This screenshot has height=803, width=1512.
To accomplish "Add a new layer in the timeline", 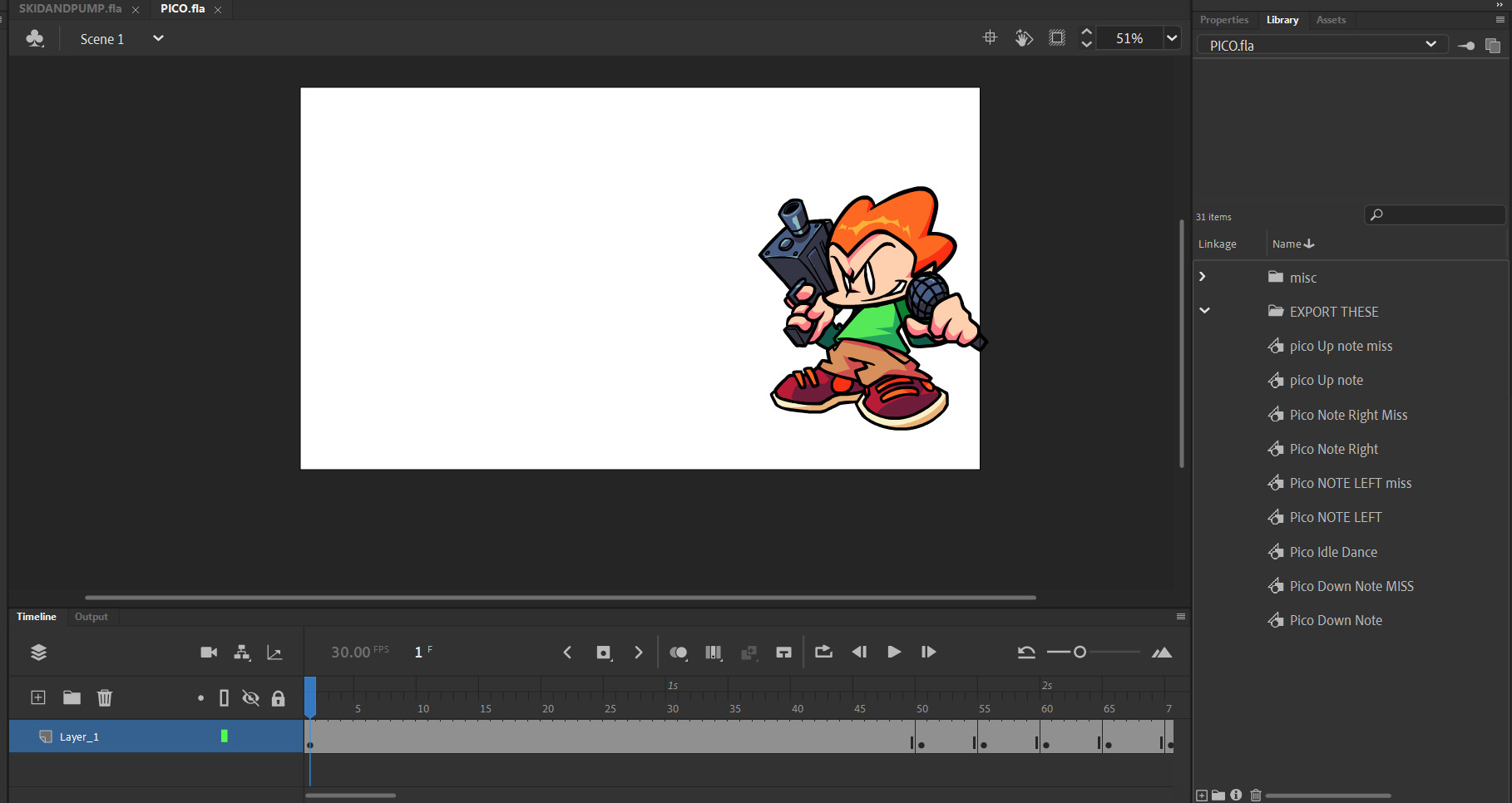I will coord(37,697).
